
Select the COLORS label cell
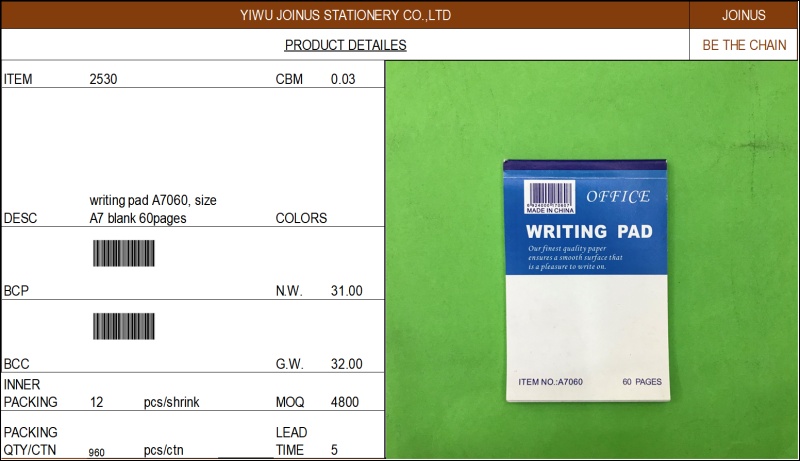click(301, 218)
